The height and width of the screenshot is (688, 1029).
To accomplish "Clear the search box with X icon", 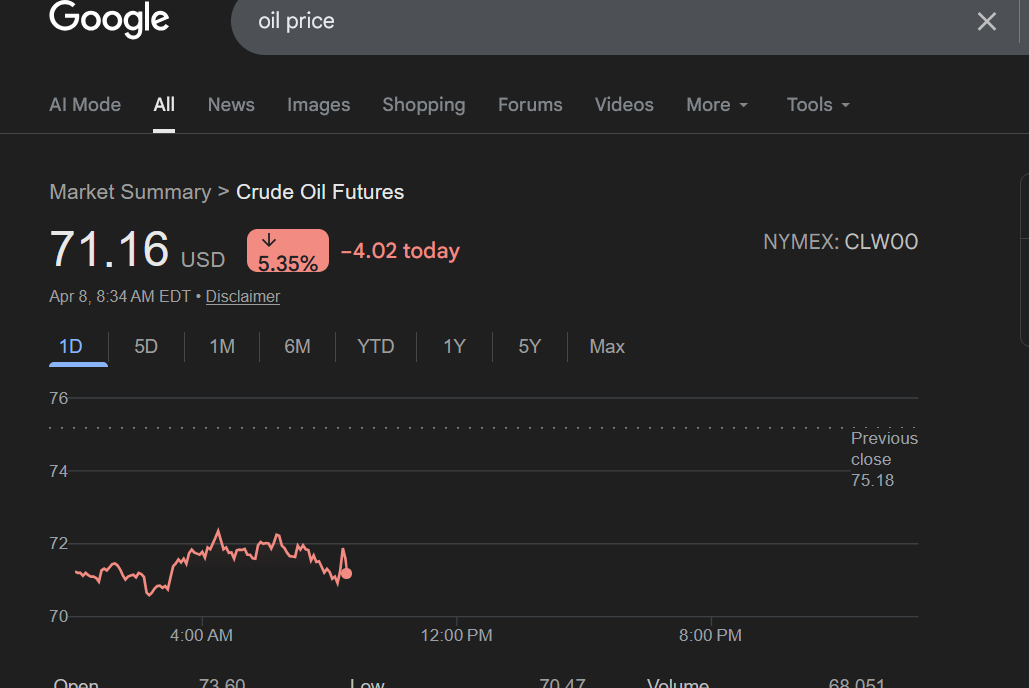I will pos(986,21).
